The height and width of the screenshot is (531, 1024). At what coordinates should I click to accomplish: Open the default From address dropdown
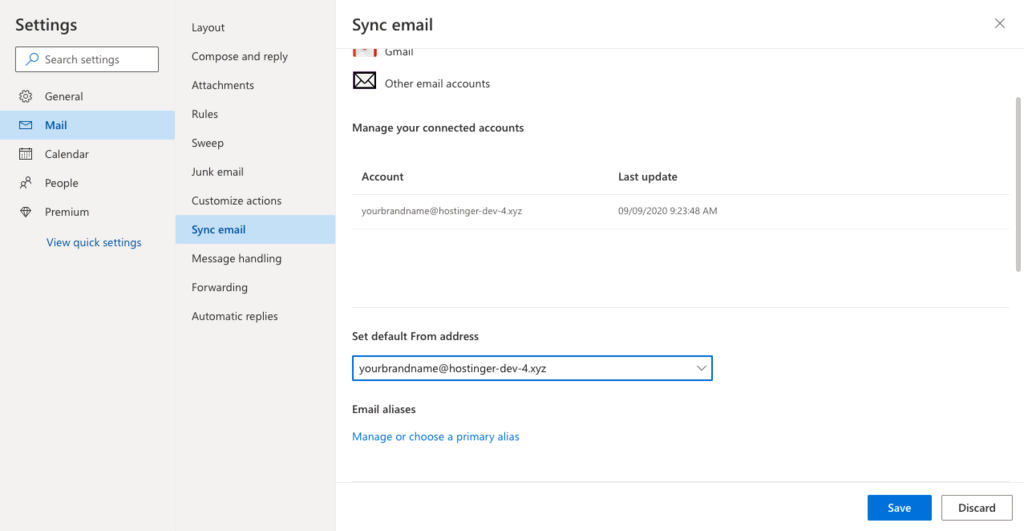click(532, 368)
